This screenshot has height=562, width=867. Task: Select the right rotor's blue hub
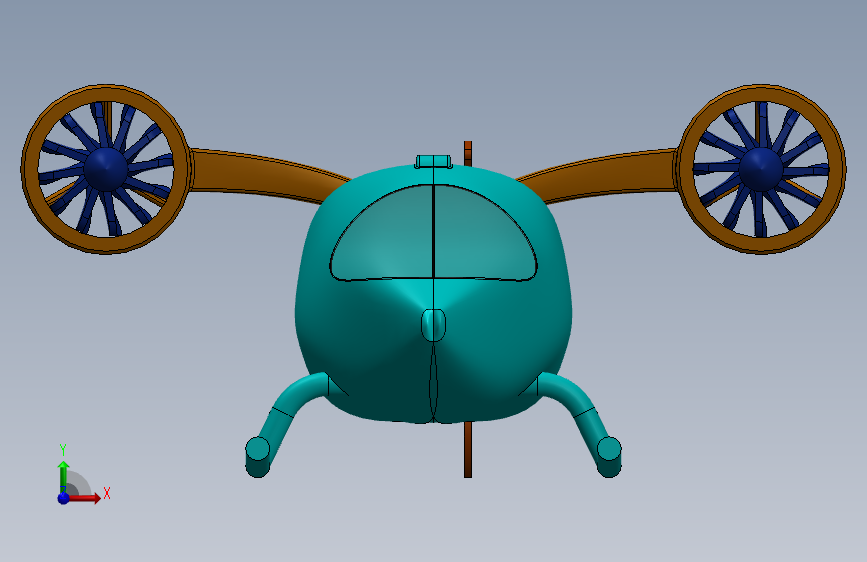coord(760,169)
